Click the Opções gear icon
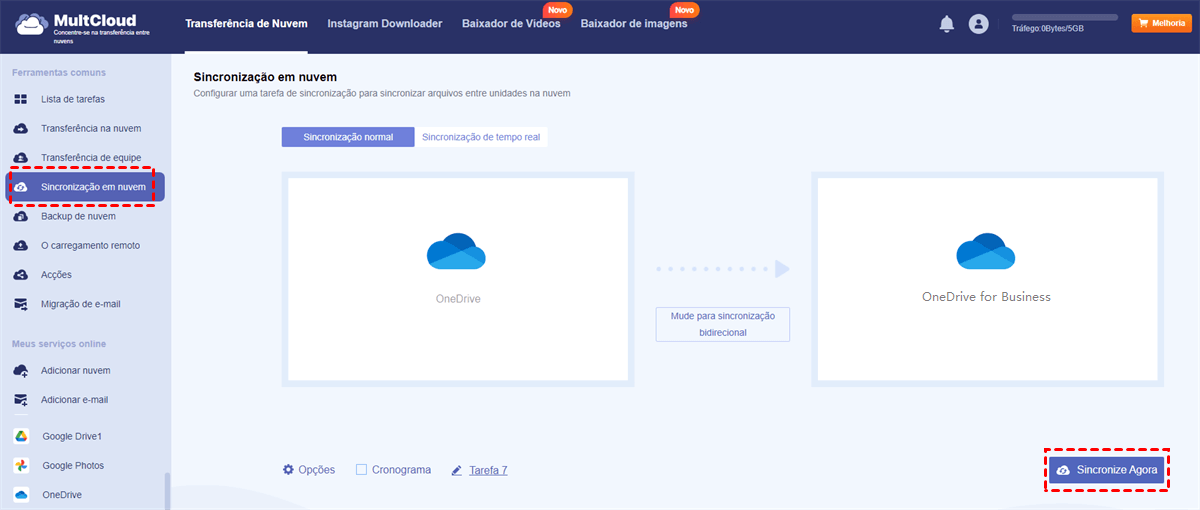The image size is (1200, 510). [x=288, y=469]
